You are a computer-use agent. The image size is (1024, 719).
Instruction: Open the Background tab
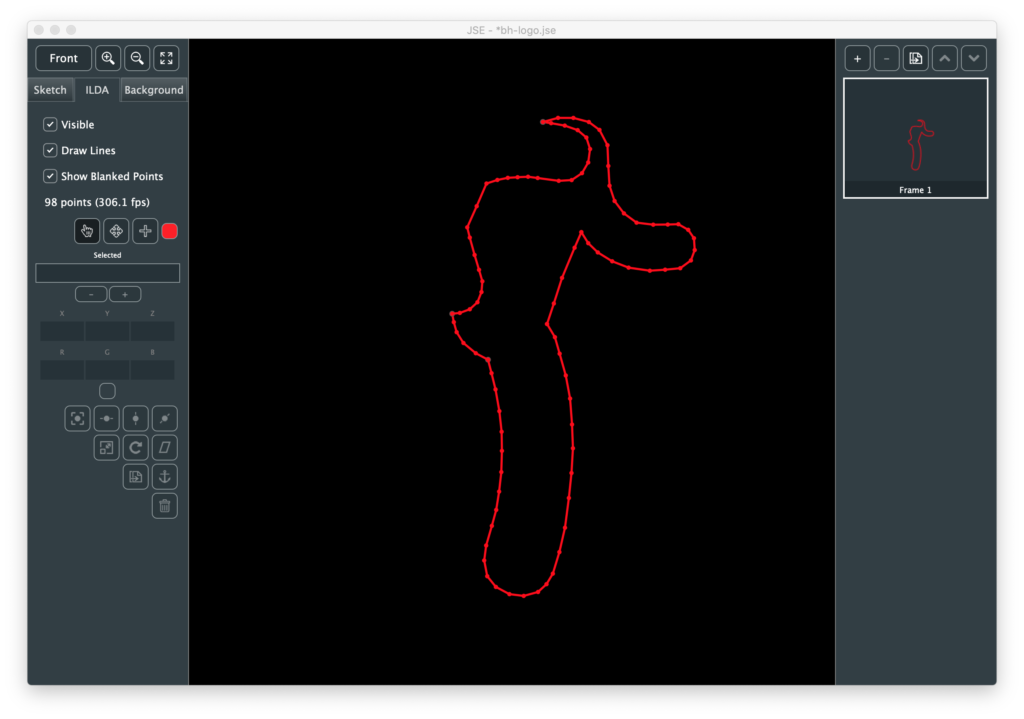coord(153,90)
